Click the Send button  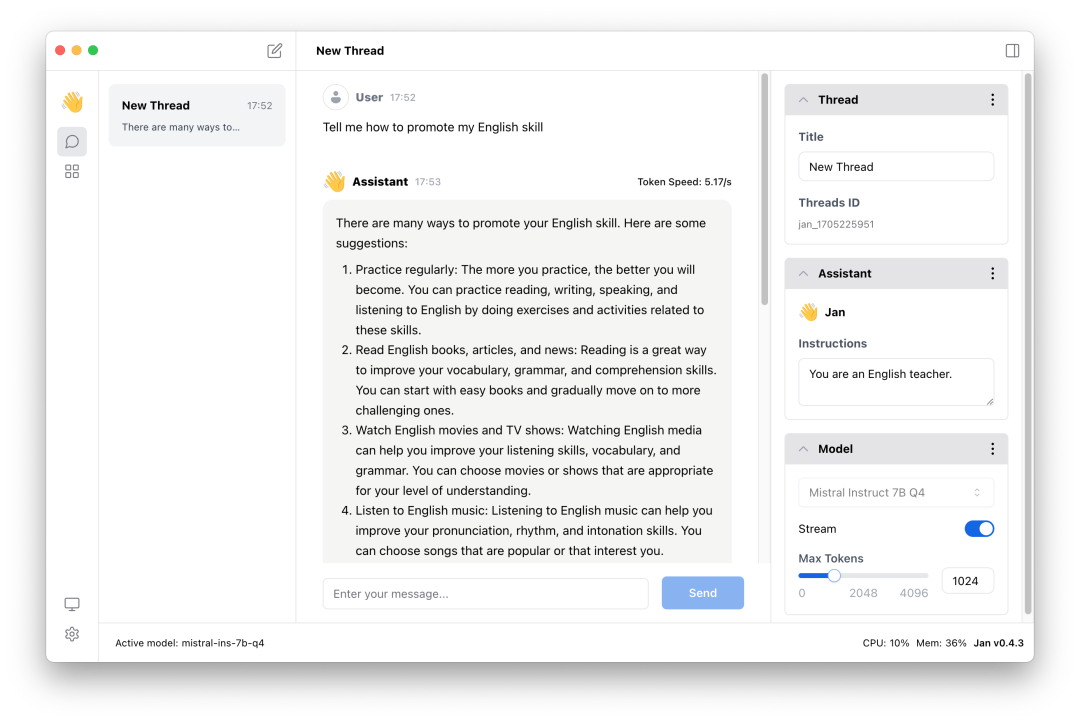702,593
